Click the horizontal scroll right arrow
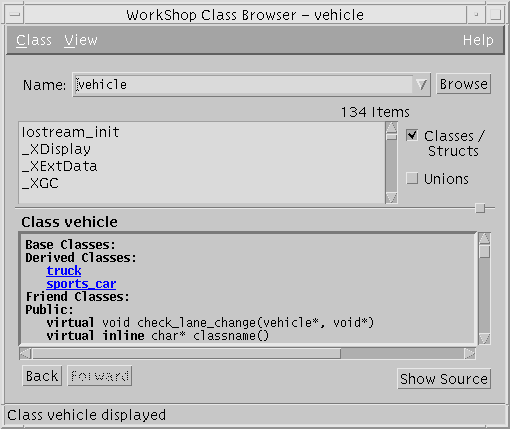This screenshot has width=510, height=429. click(470, 353)
